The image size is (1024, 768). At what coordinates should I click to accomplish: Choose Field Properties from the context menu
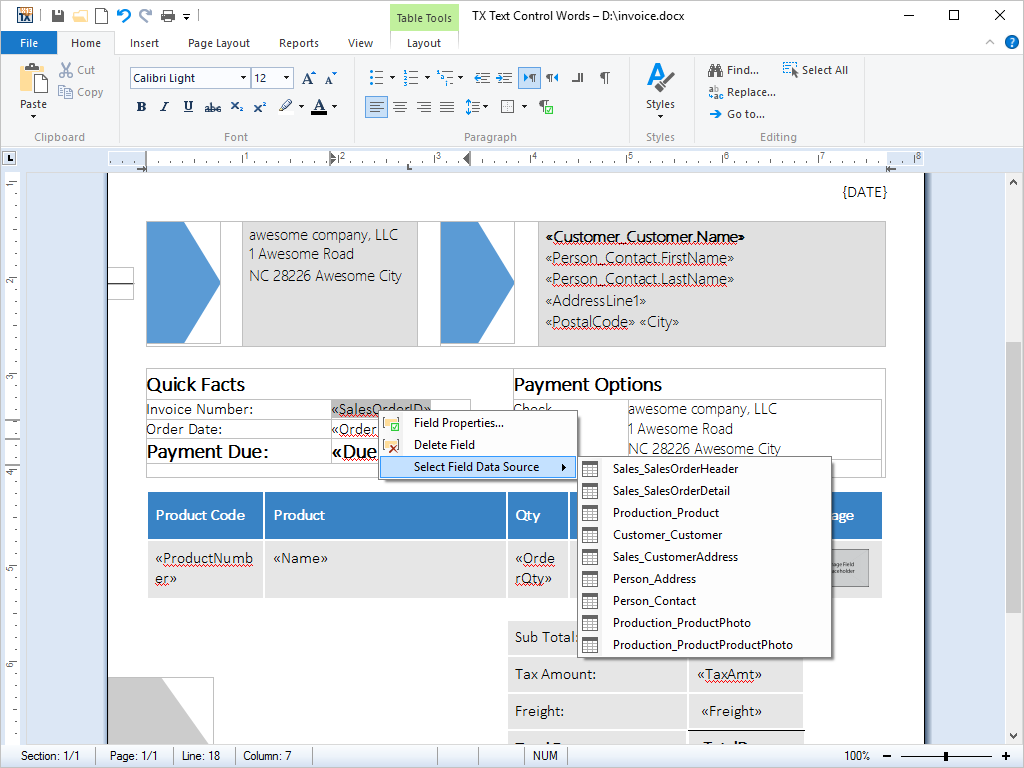pos(458,423)
